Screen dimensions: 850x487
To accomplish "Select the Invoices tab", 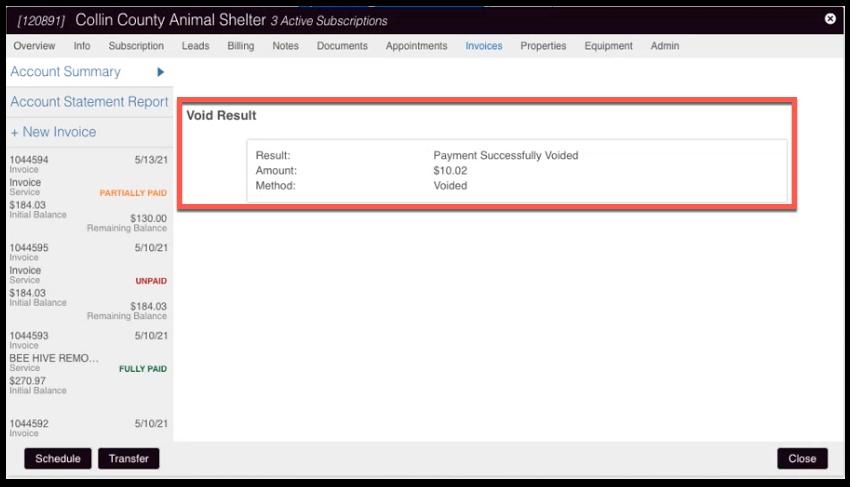I will [x=484, y=46].
